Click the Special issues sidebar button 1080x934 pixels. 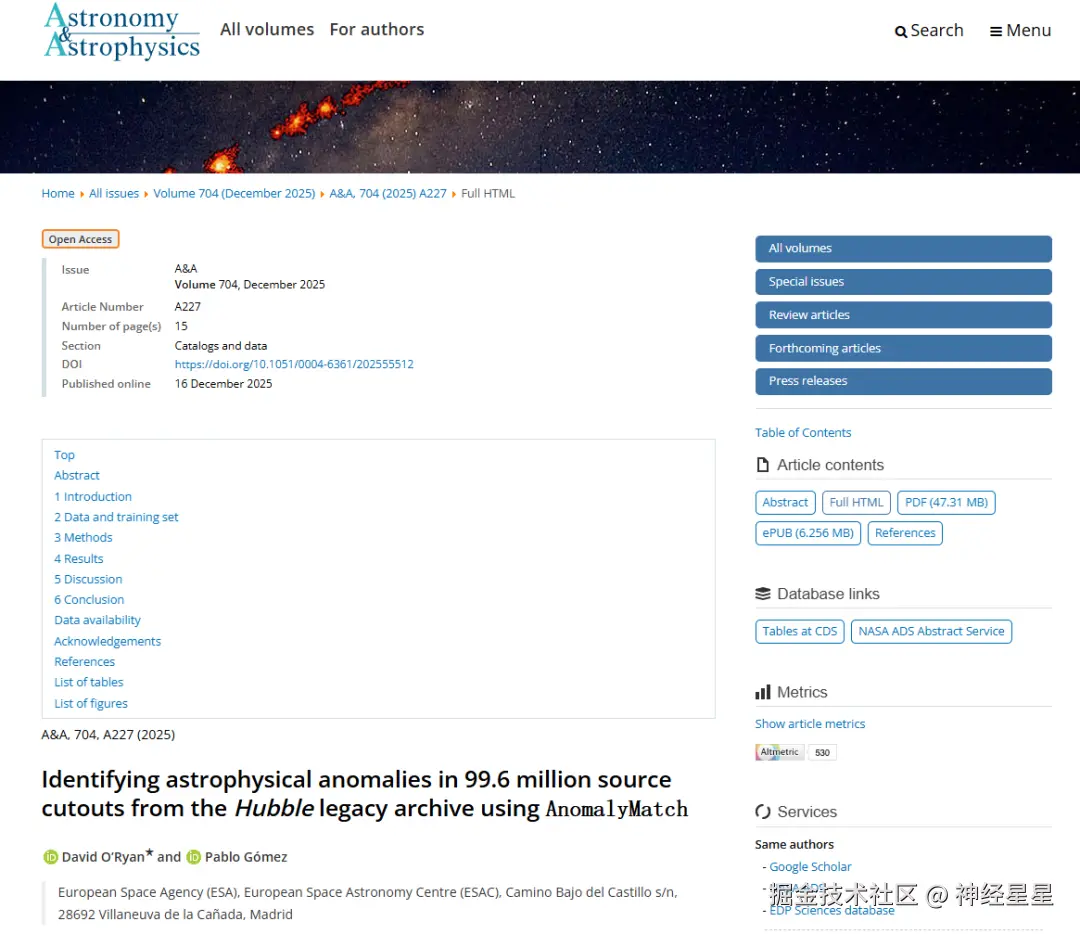pyautogui.click(x=903, y=282)
